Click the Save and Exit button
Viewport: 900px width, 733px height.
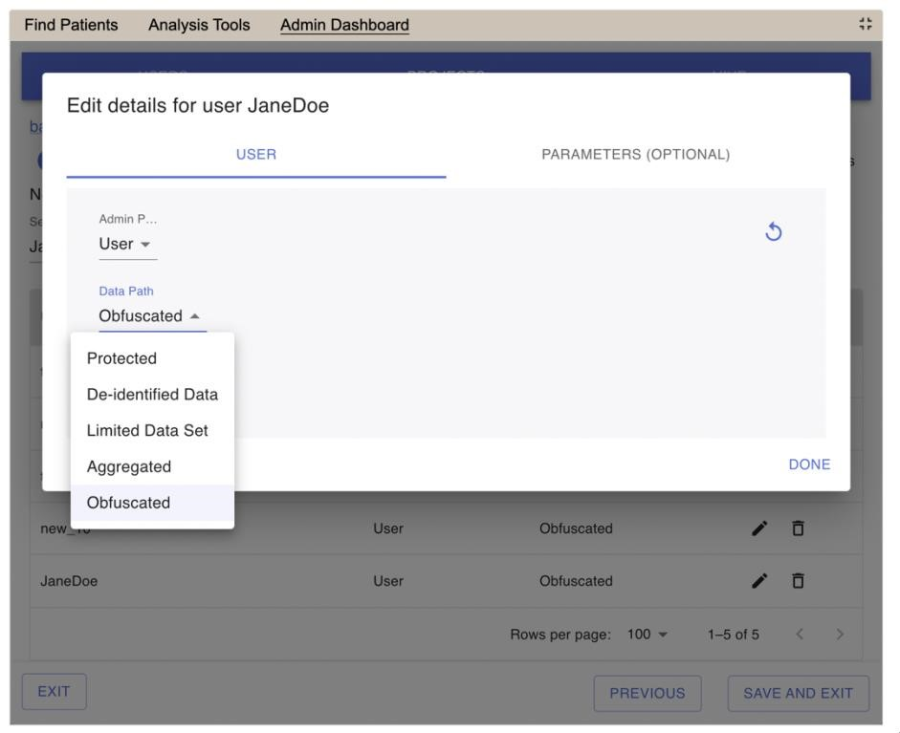tap(798, 693)
